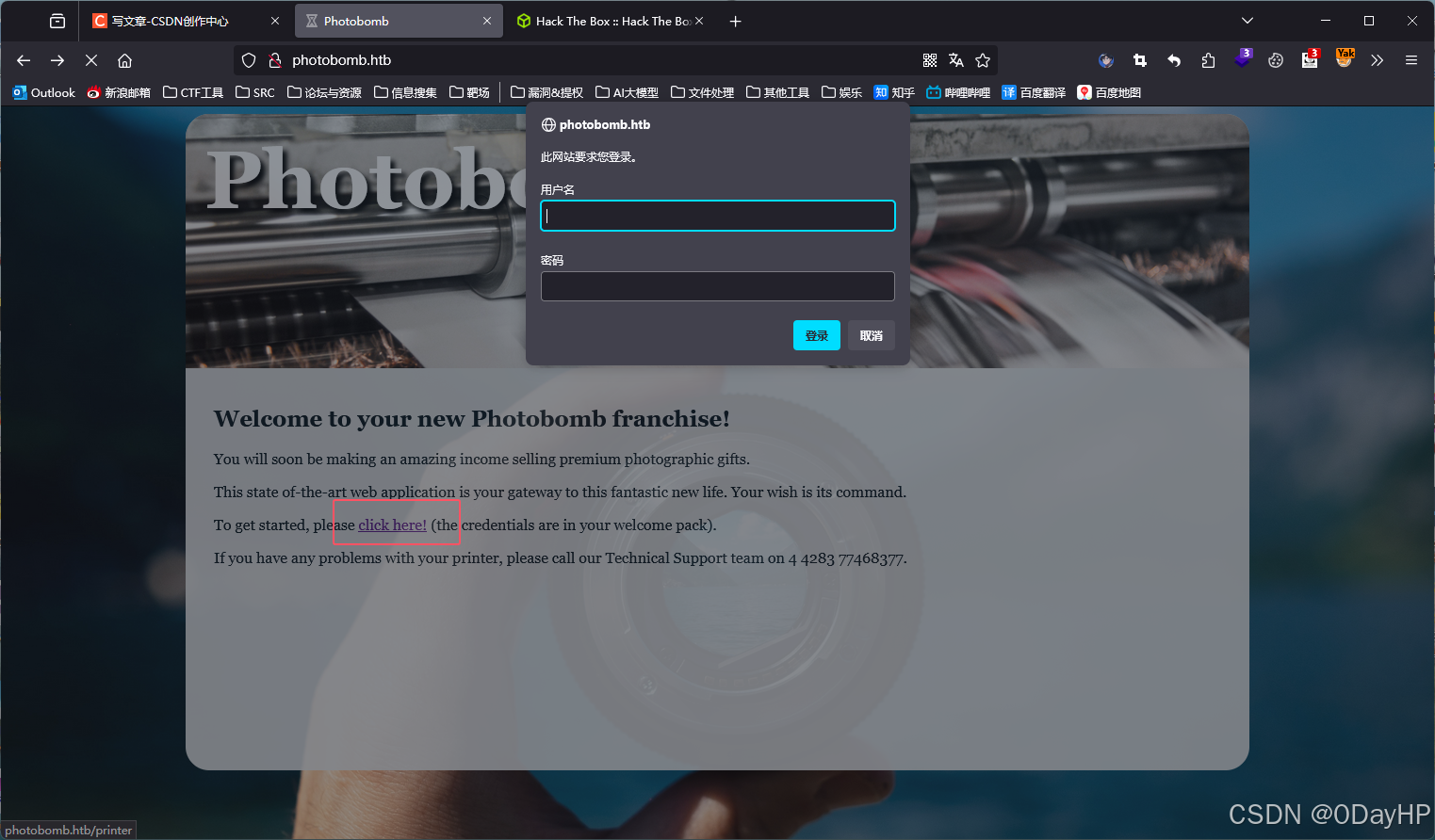Submit the login with 登录 button
The image size is (1435, 840).
(x=817, y=335)
